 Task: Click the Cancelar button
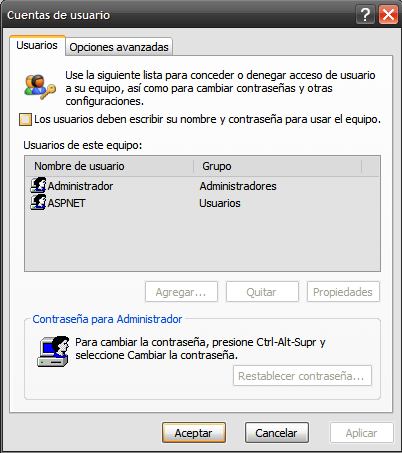pos(277,433)
